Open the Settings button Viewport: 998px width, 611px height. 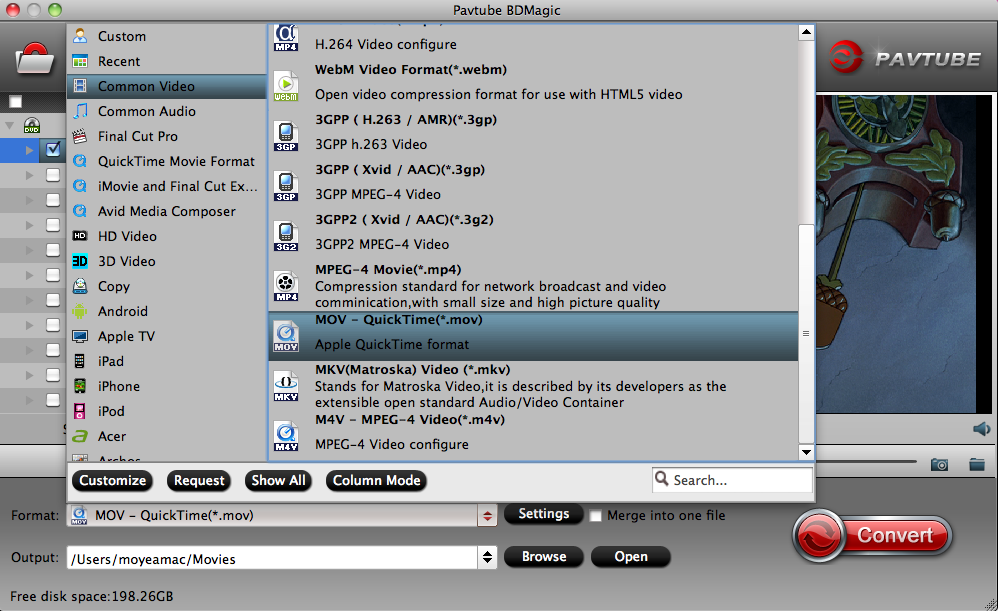click(x=544, y=514)
